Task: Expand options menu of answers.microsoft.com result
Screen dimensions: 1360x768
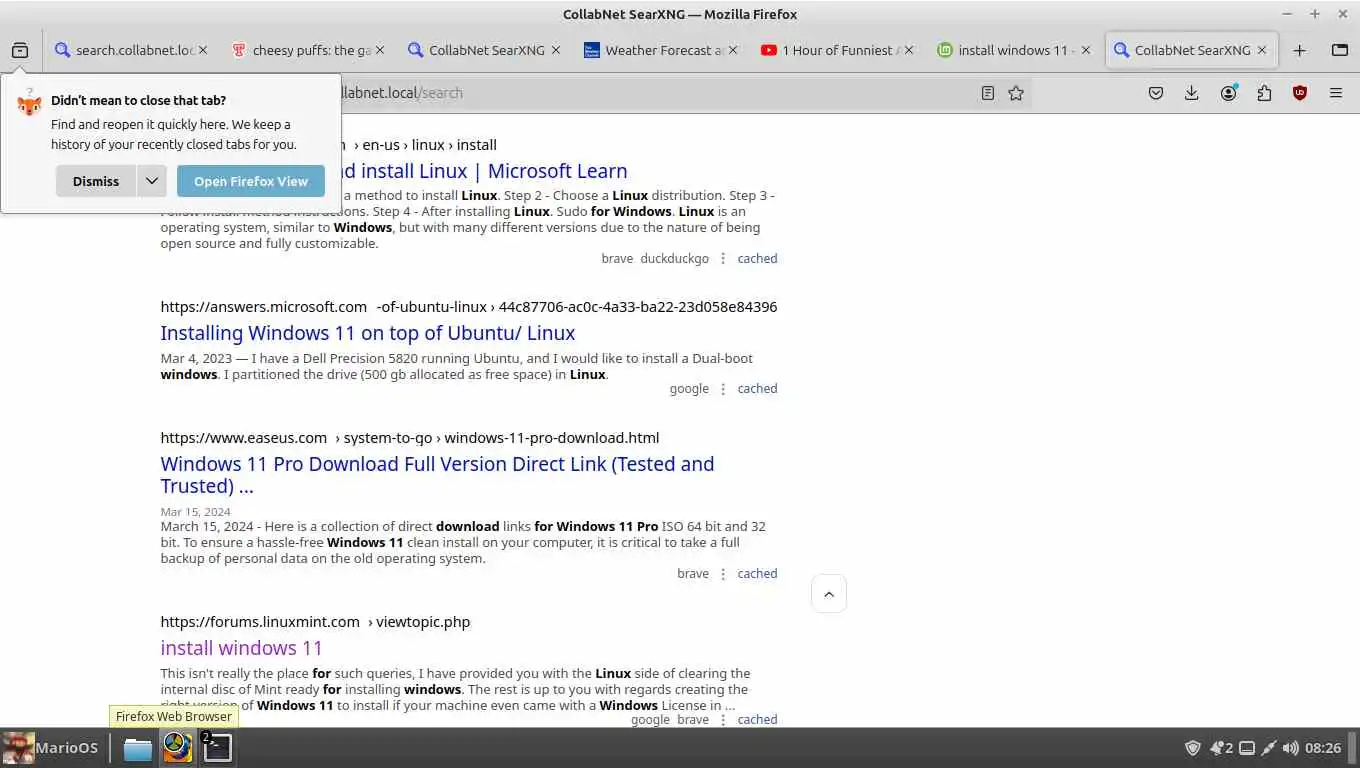Action: [723, 388]
